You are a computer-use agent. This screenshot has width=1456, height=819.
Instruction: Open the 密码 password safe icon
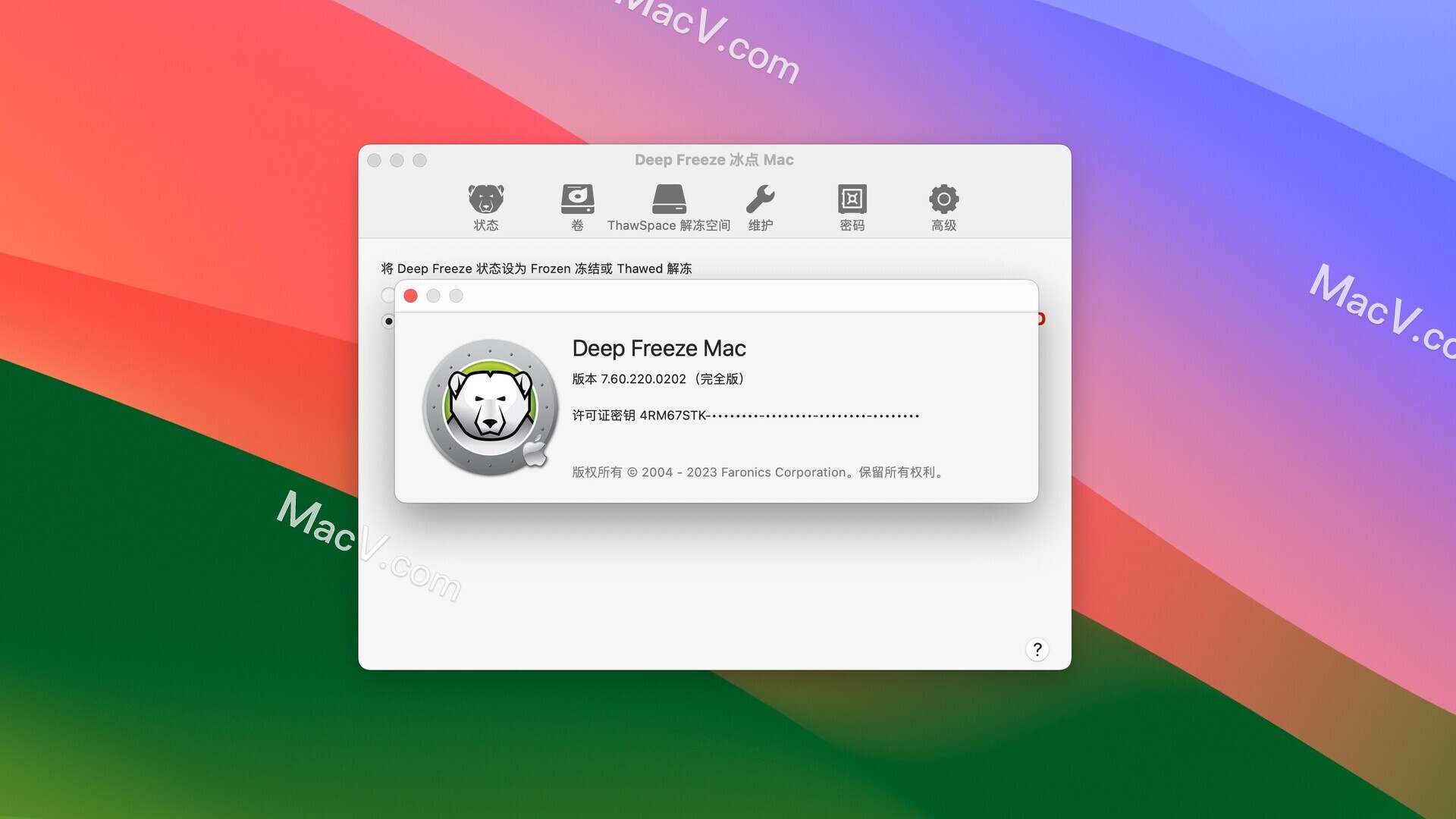tap(852, 199)
